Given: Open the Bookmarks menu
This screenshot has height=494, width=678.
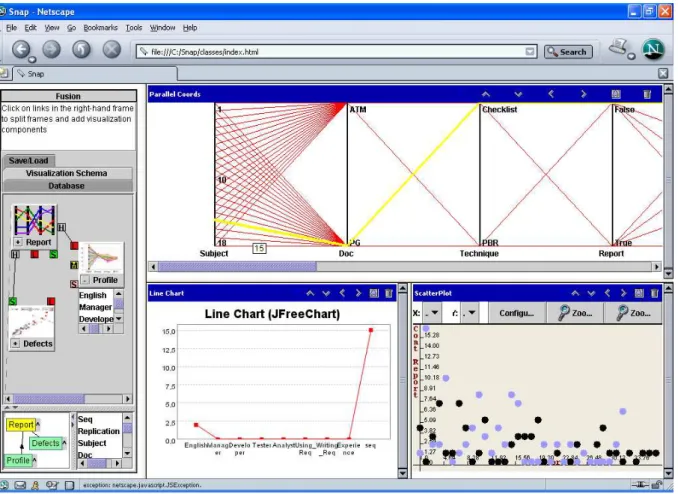Looking at the screenshot, I should pos(100,28).
